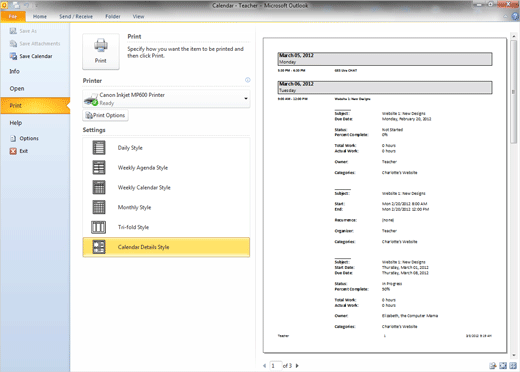
Task: Pick Weekly Calendar Style layout
Action: (166, 187)
